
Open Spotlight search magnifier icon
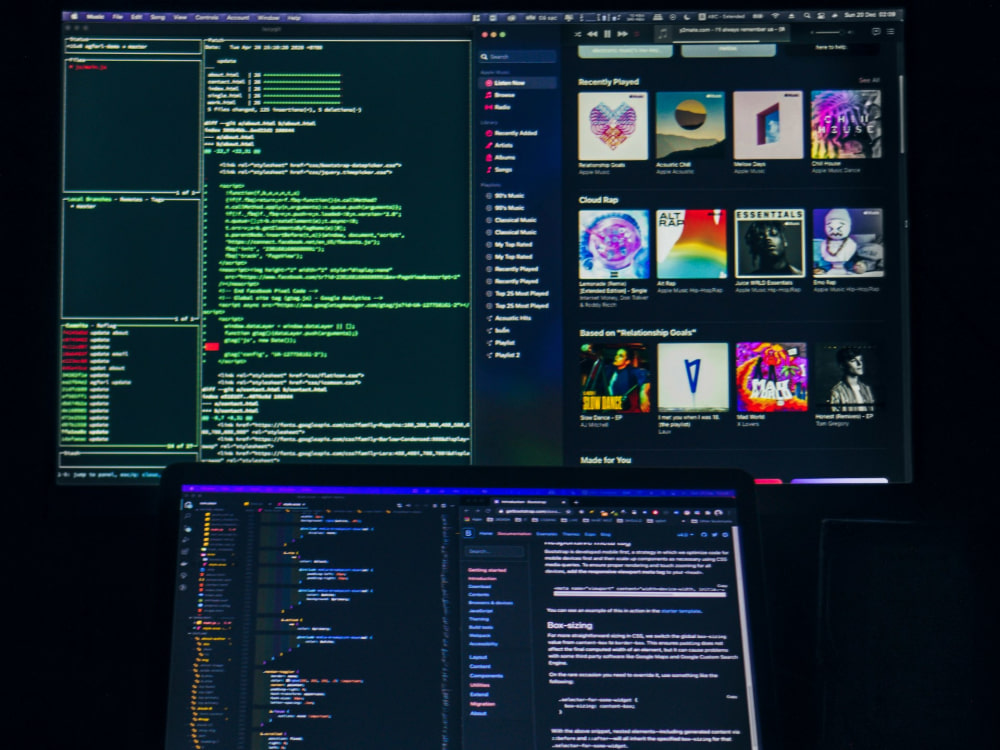(807, 15)
